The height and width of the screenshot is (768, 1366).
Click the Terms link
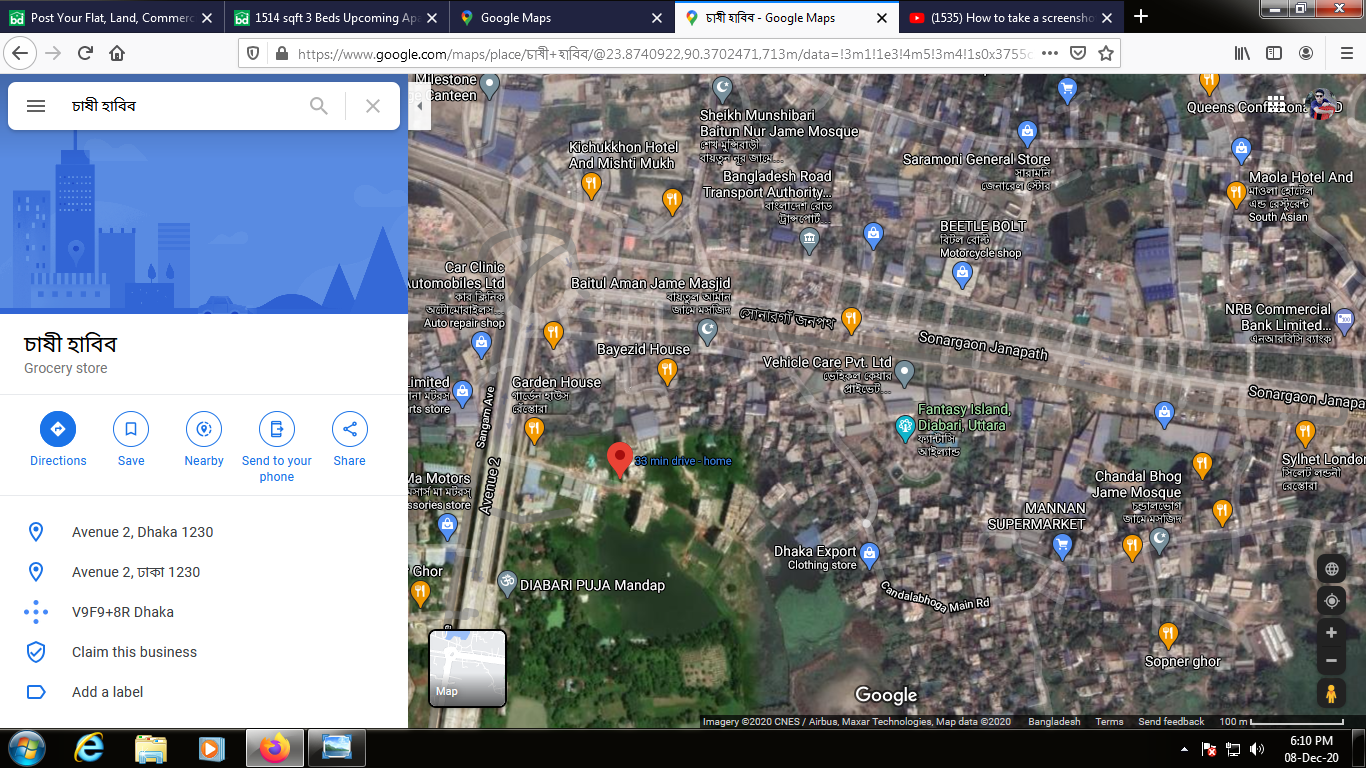click(1109, 722)
